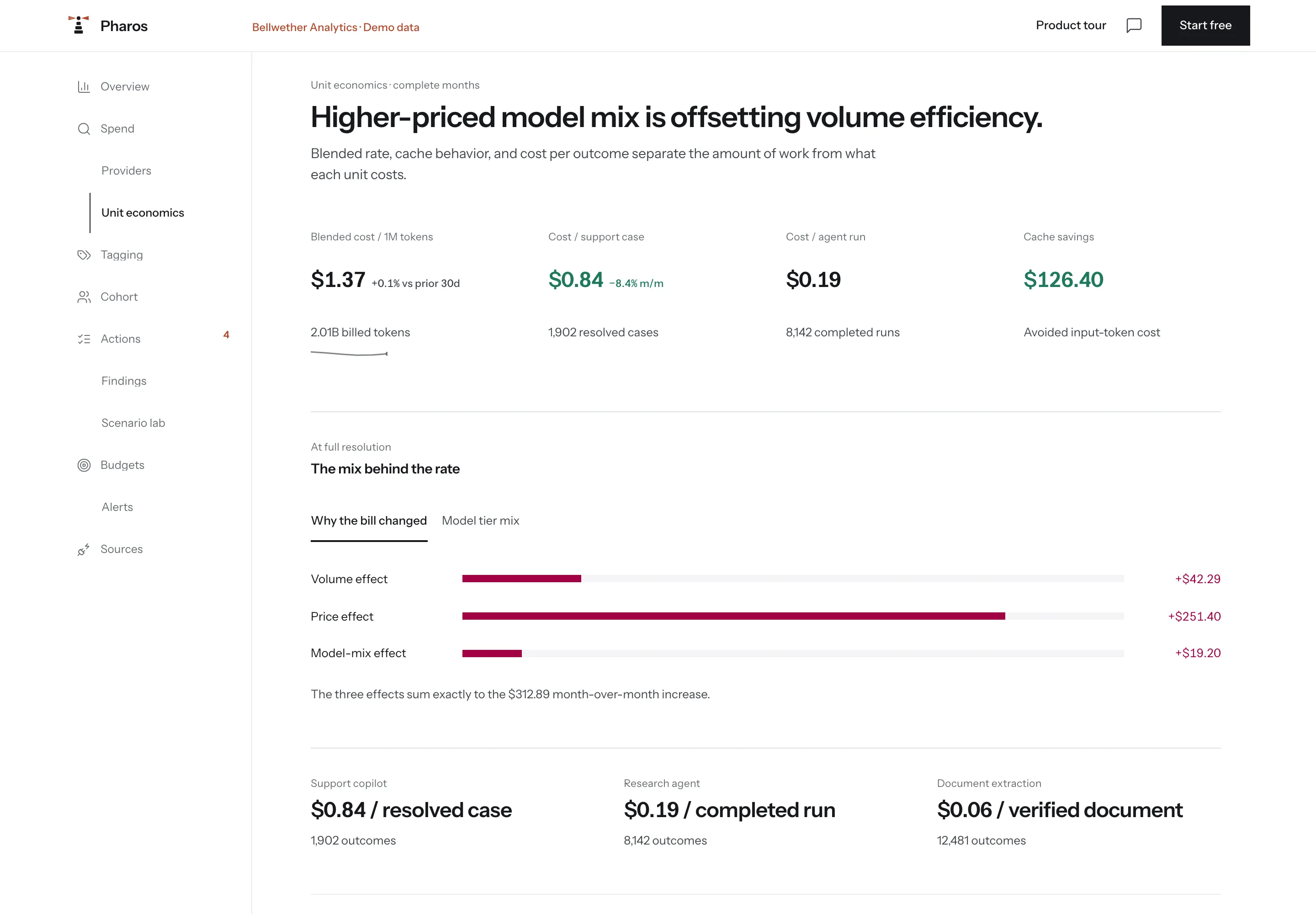
Task: Click the Pharos lighthouse logo icon
Action: 79,25
